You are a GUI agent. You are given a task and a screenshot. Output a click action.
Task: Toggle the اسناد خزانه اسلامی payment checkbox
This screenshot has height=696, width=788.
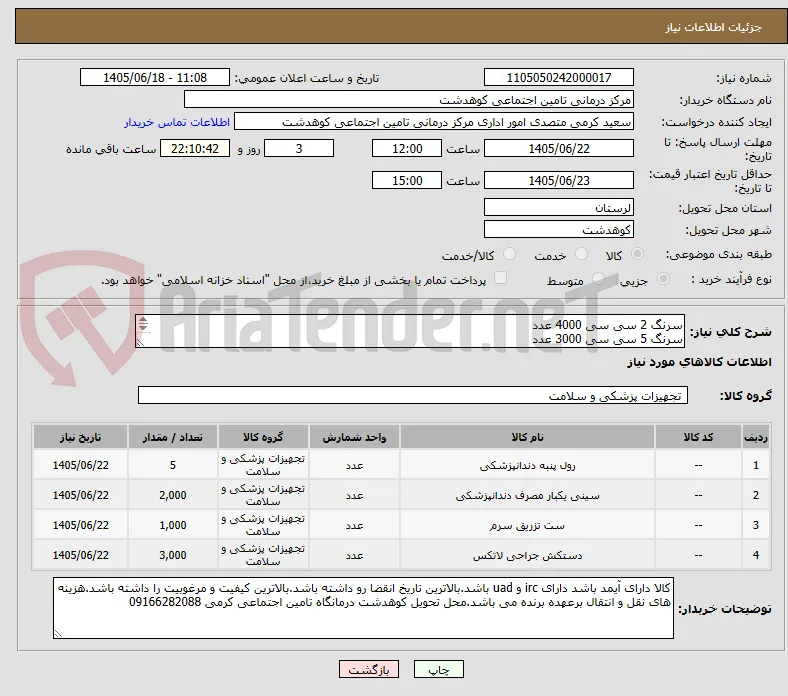501,278
